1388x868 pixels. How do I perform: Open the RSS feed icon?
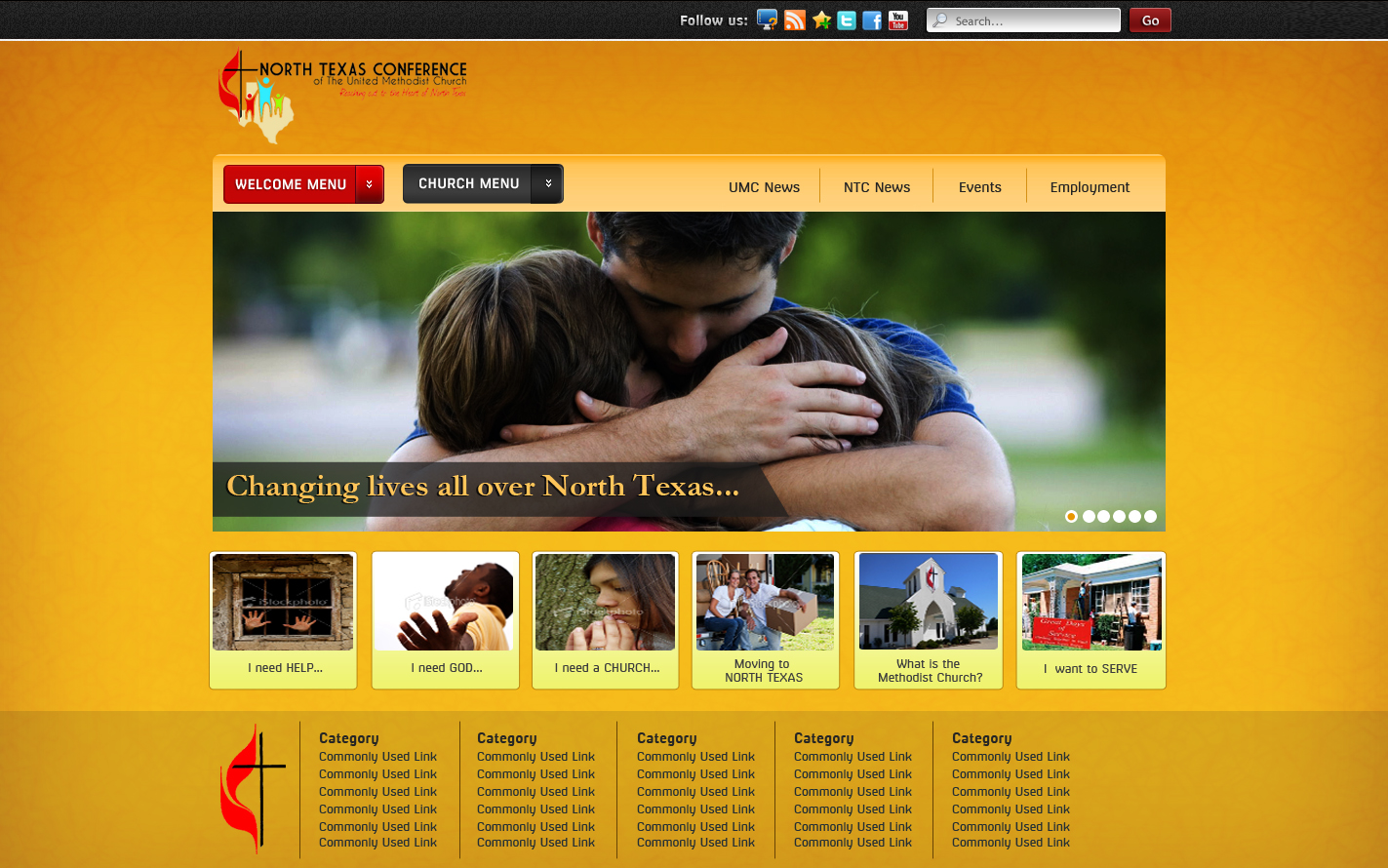[795, 20]
